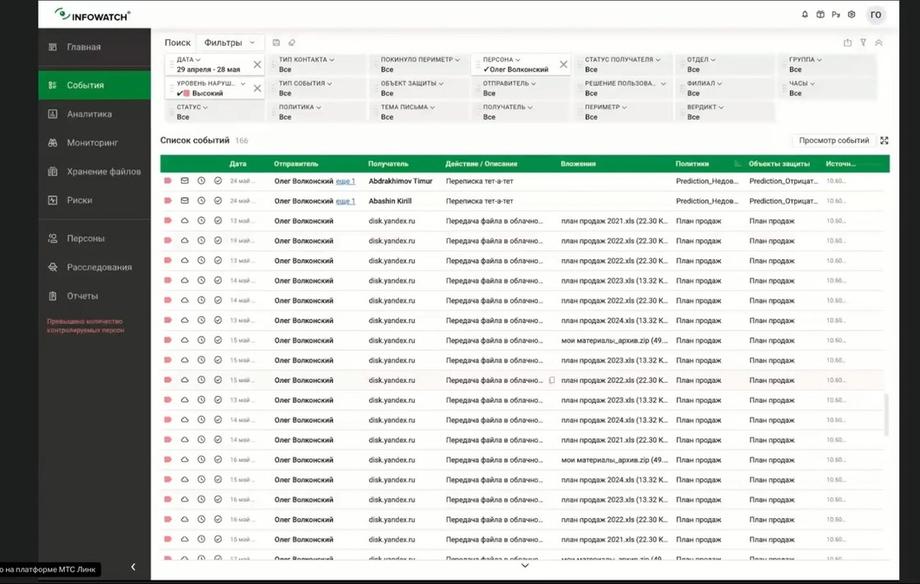Screen dimensions: 920x584
Task: Click save filter icon next to Фильтры
Action: 276,42
